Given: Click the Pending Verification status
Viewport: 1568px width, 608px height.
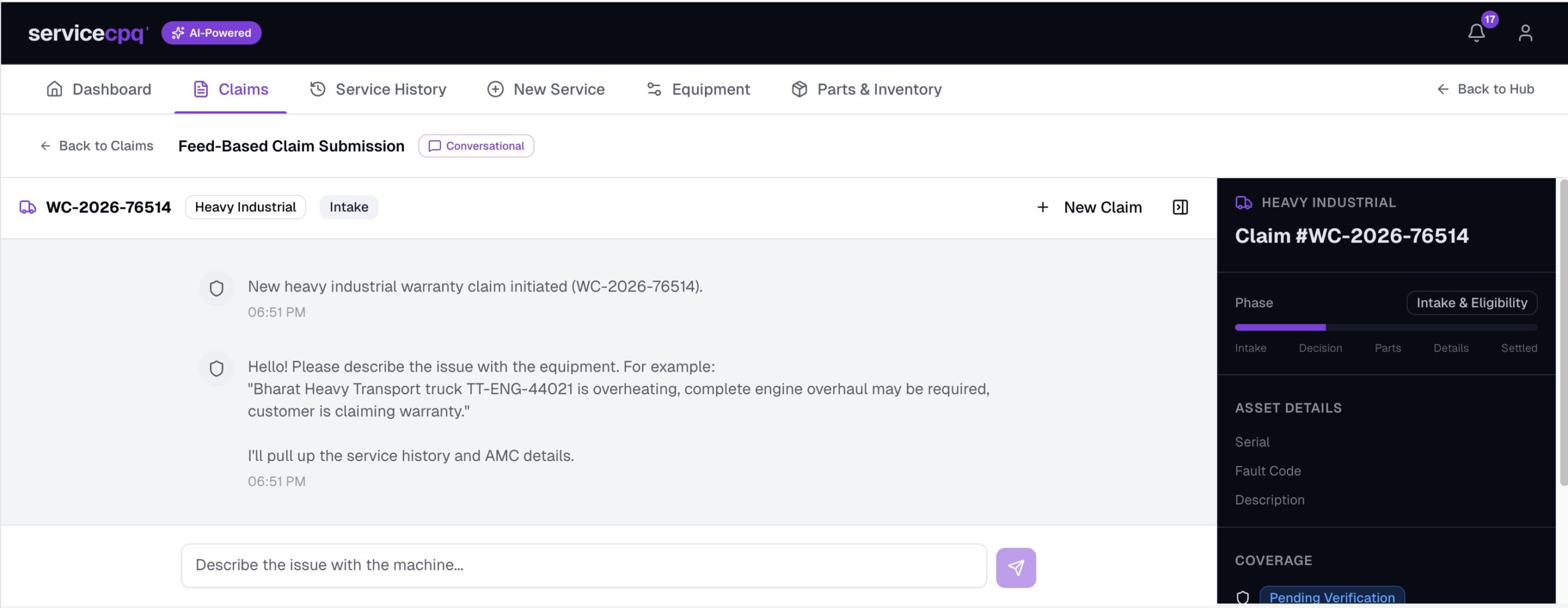Looking at the screenshot, I should click(x=1331, y=597).
